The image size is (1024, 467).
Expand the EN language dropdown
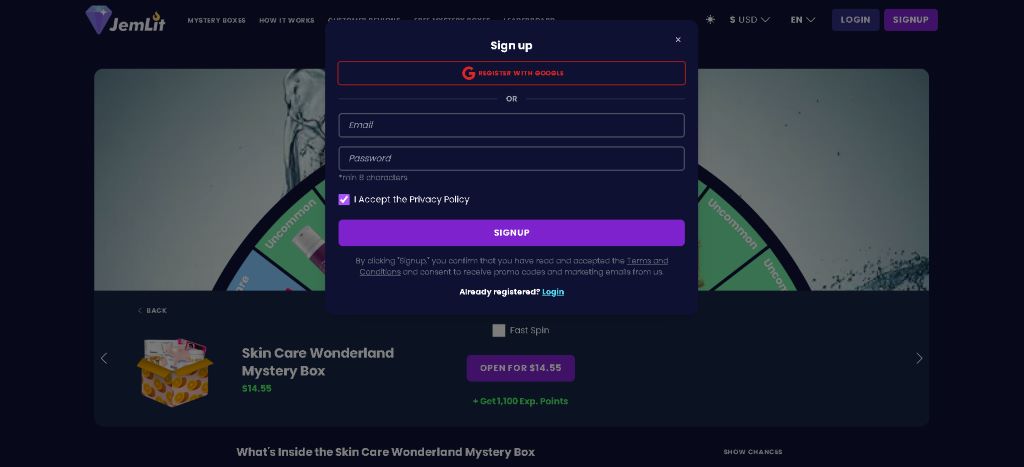point(802,19)
